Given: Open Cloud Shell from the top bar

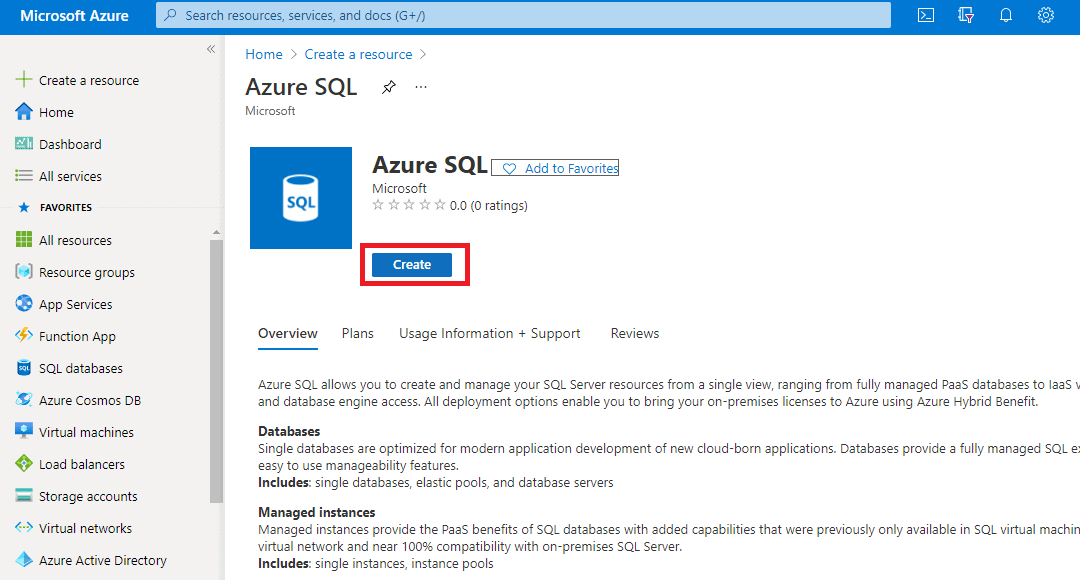Looking at the screenshot, I should (924, 15).
